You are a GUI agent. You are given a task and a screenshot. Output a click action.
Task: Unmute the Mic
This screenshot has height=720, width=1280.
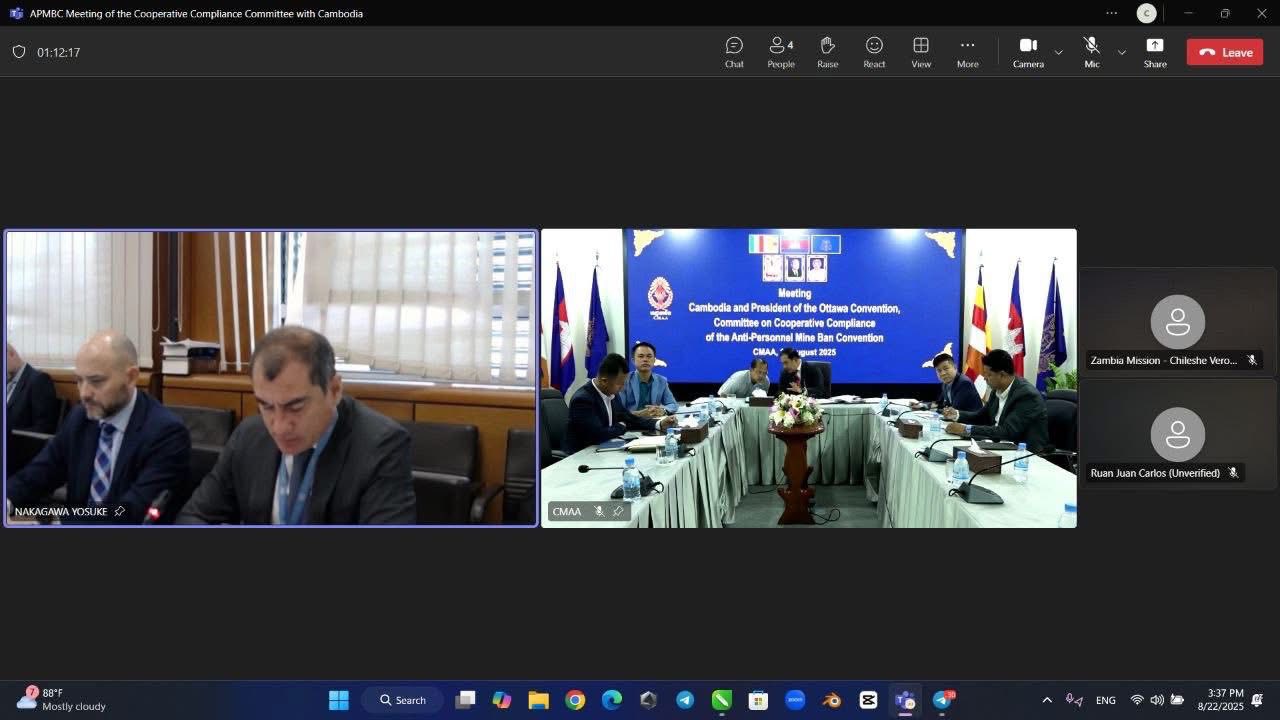[1092, 52]
